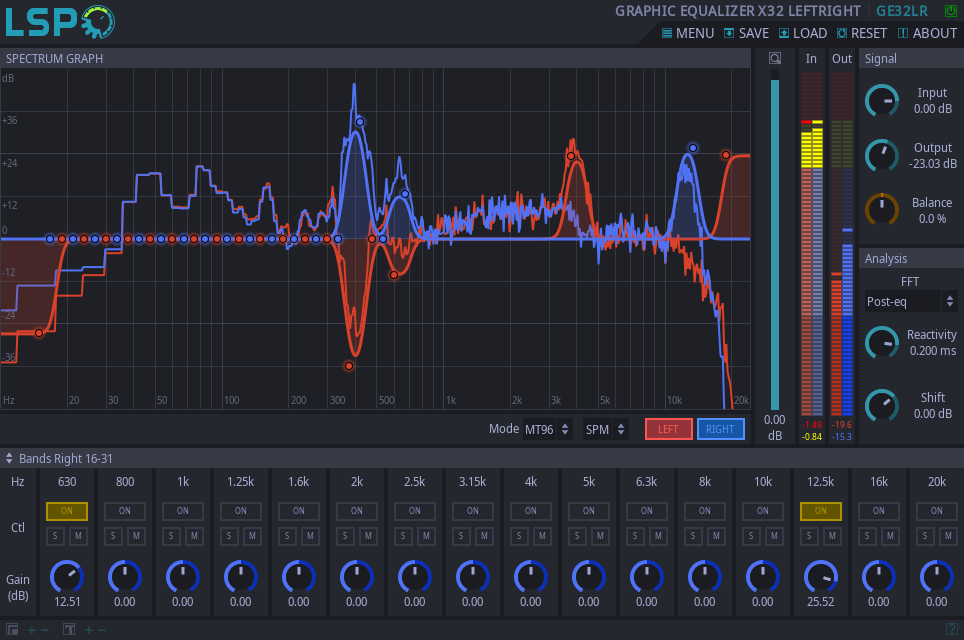Click the Balance knob
This screenshot has height=640, width=964.
(882, 210)
